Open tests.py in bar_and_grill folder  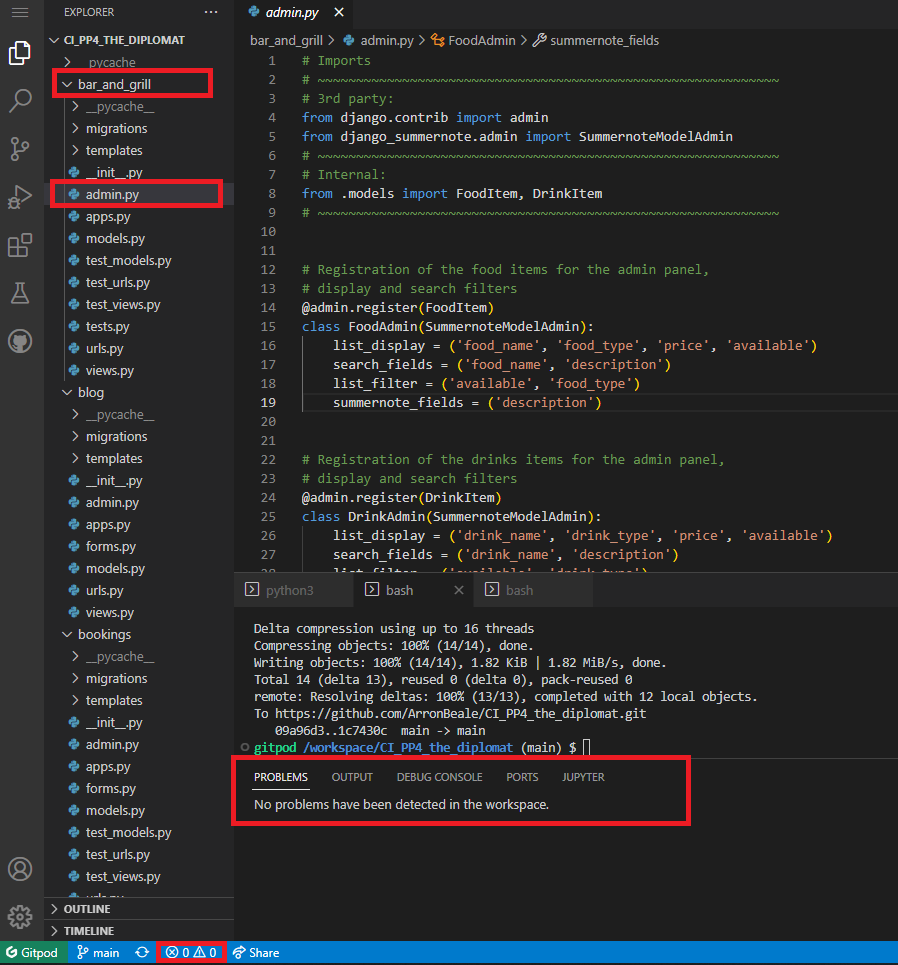107,327
